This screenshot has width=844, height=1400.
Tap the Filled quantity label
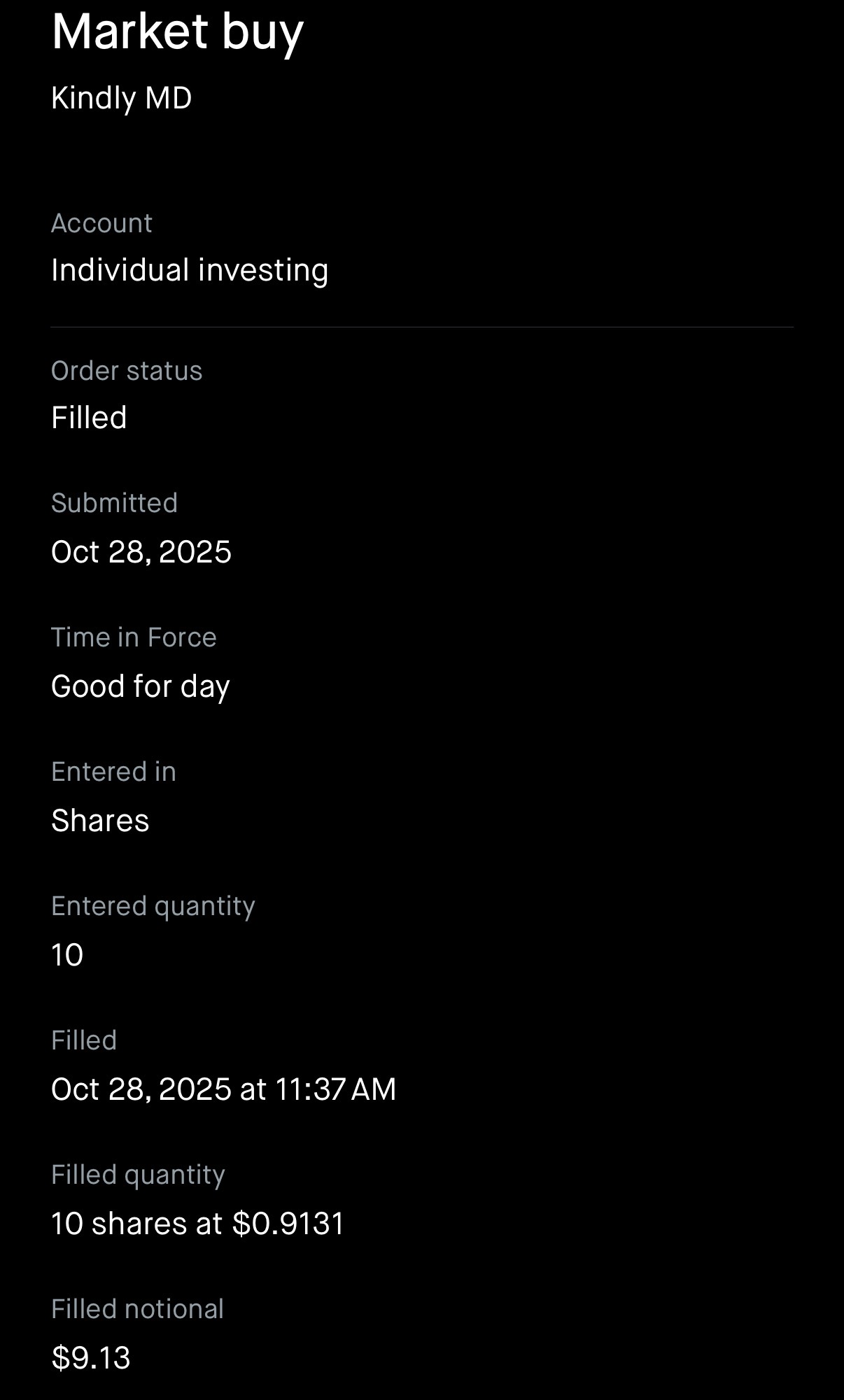138,1175
